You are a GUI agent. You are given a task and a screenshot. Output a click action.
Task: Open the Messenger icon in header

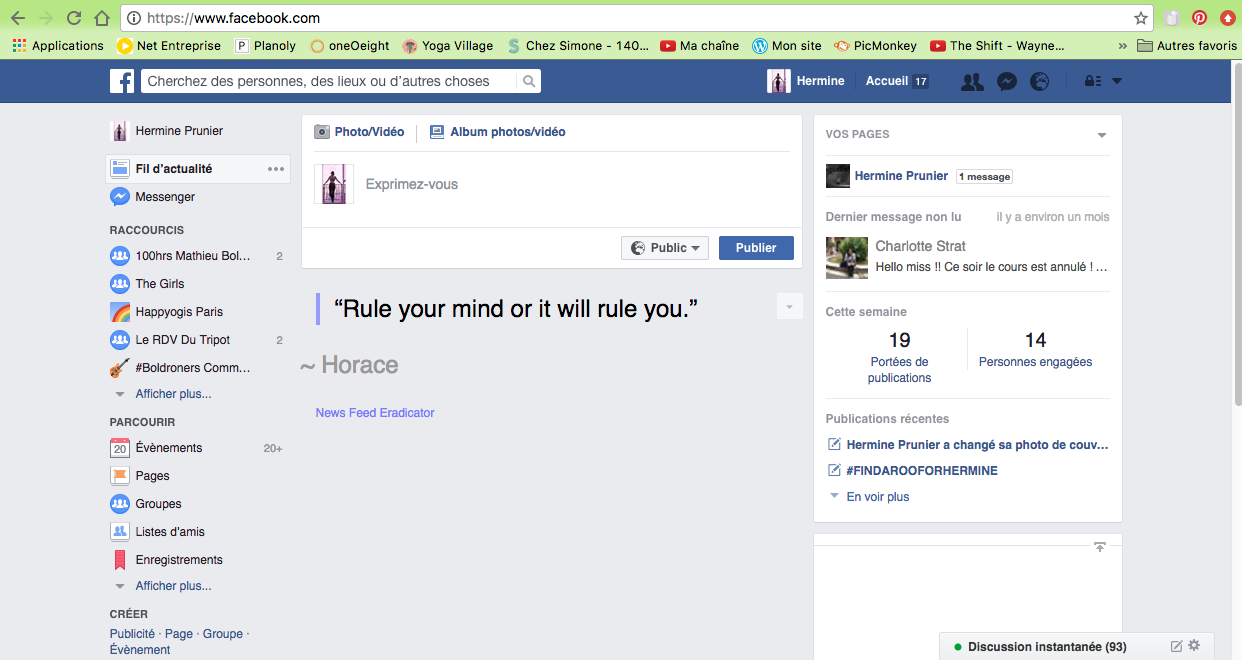(1007, 82)
